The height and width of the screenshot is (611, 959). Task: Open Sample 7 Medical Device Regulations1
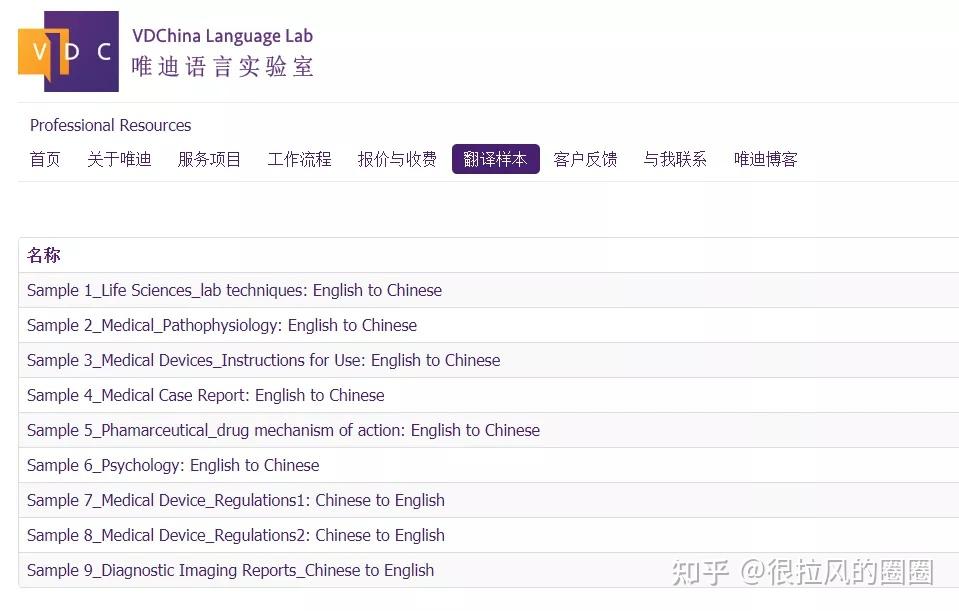click(x=235, y=500)
